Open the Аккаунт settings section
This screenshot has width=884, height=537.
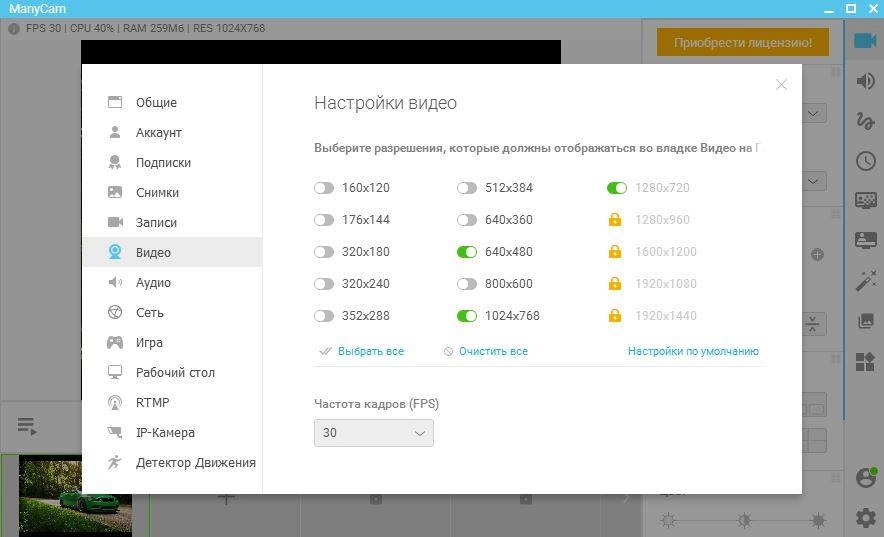(x=173, y=132)
